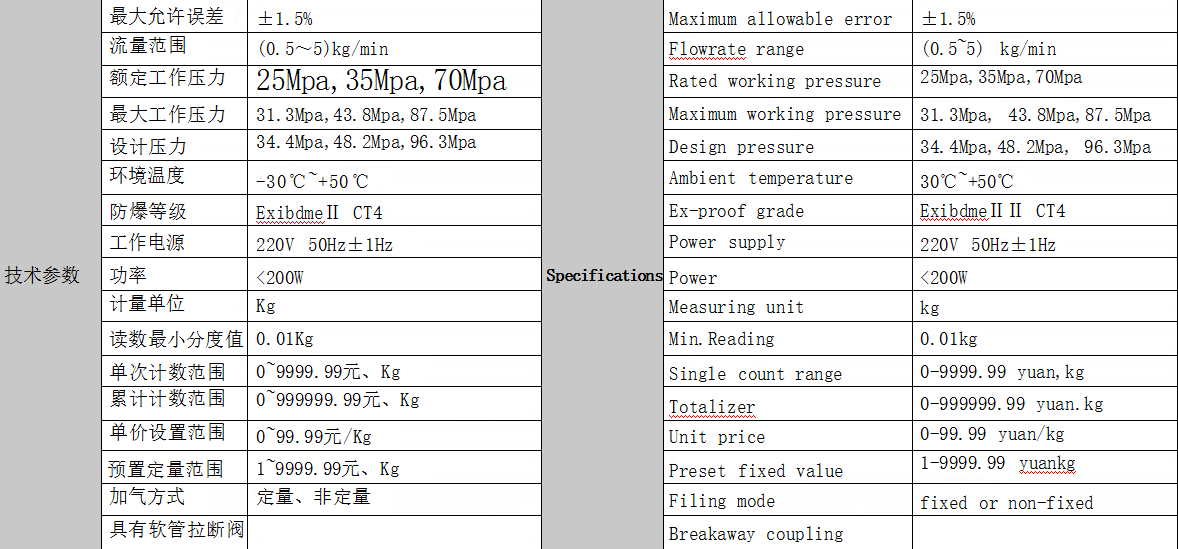Select the "Ambient temperature" label cell

coord(760,178)
